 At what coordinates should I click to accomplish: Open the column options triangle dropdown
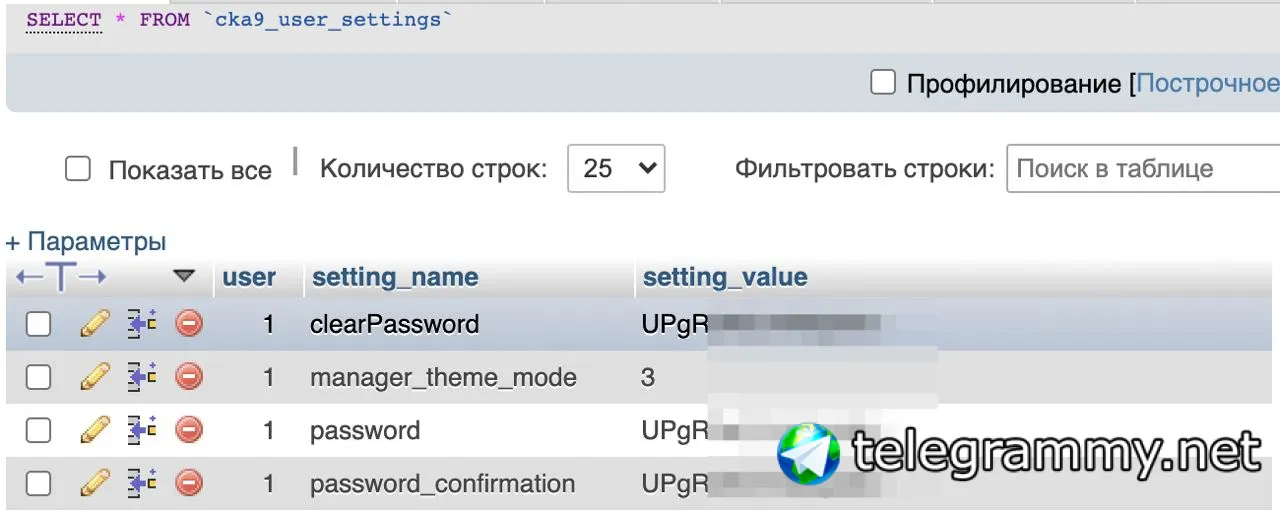(x=184, y=276)
